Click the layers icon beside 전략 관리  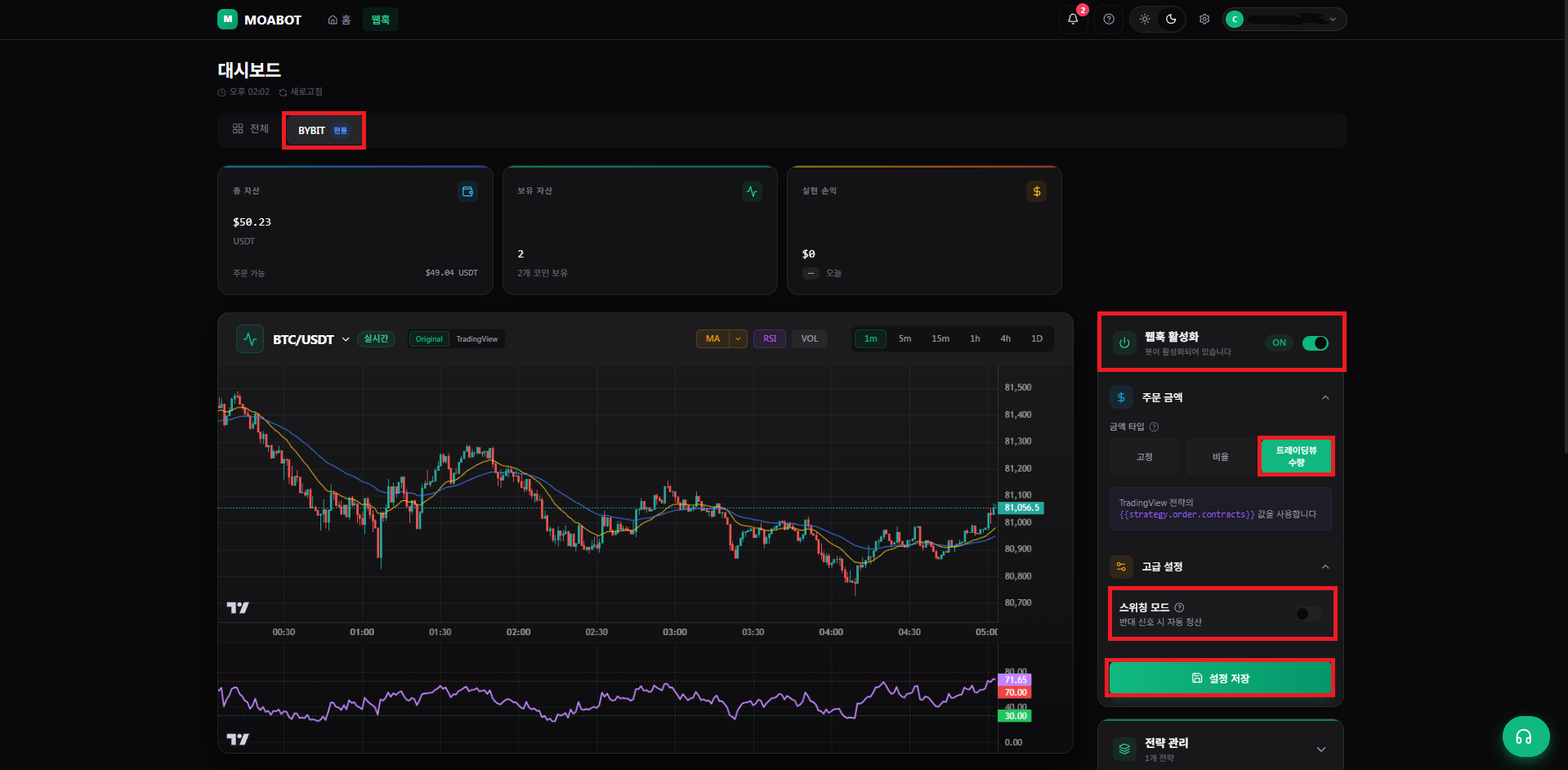tap(1125, 749)
